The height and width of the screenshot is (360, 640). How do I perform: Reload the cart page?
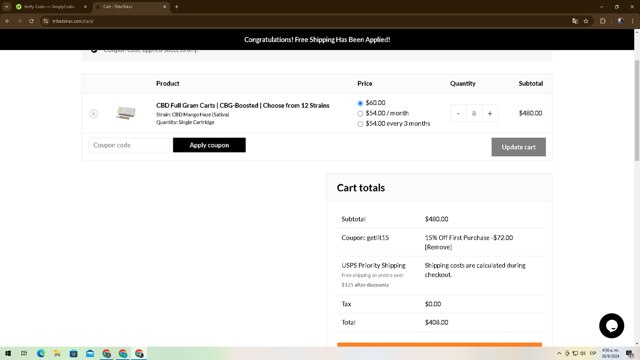[31, 21]
